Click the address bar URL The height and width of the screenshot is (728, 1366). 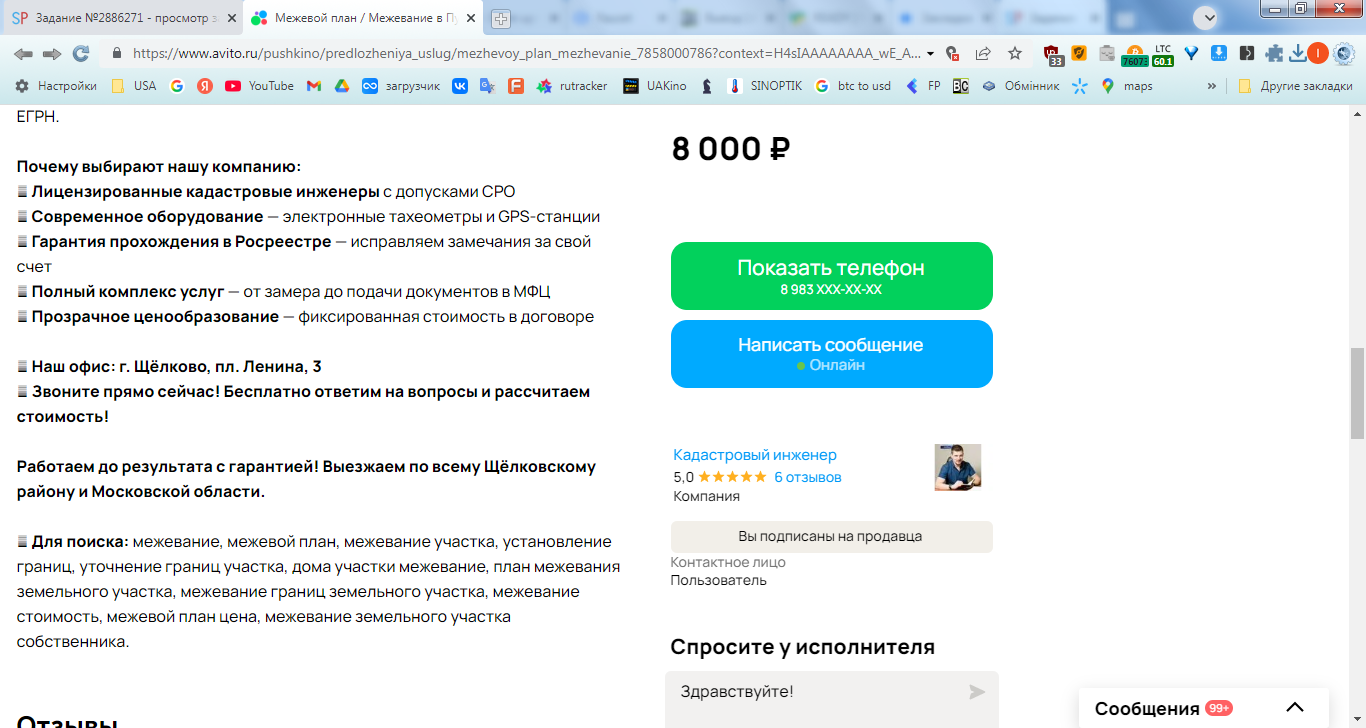527,53
